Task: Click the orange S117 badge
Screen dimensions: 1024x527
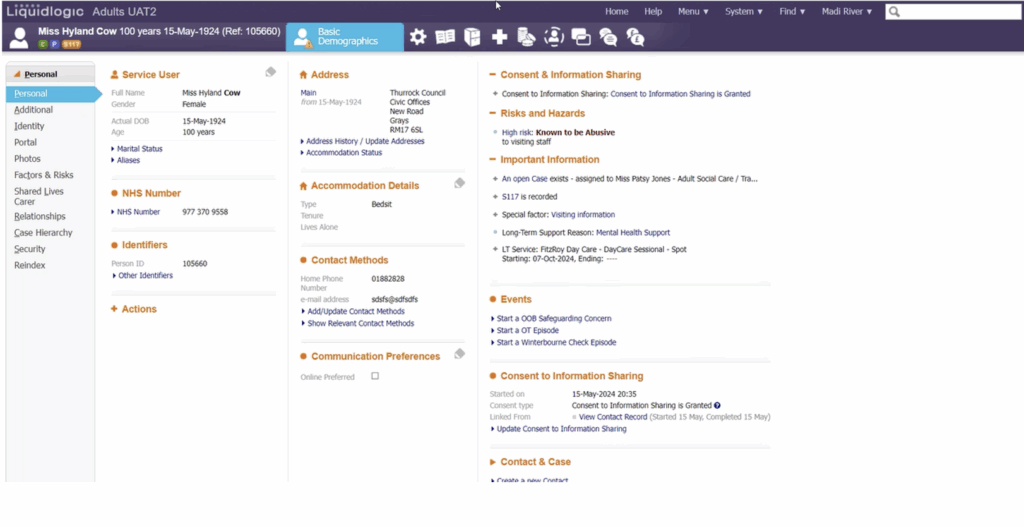Action: 71,44
